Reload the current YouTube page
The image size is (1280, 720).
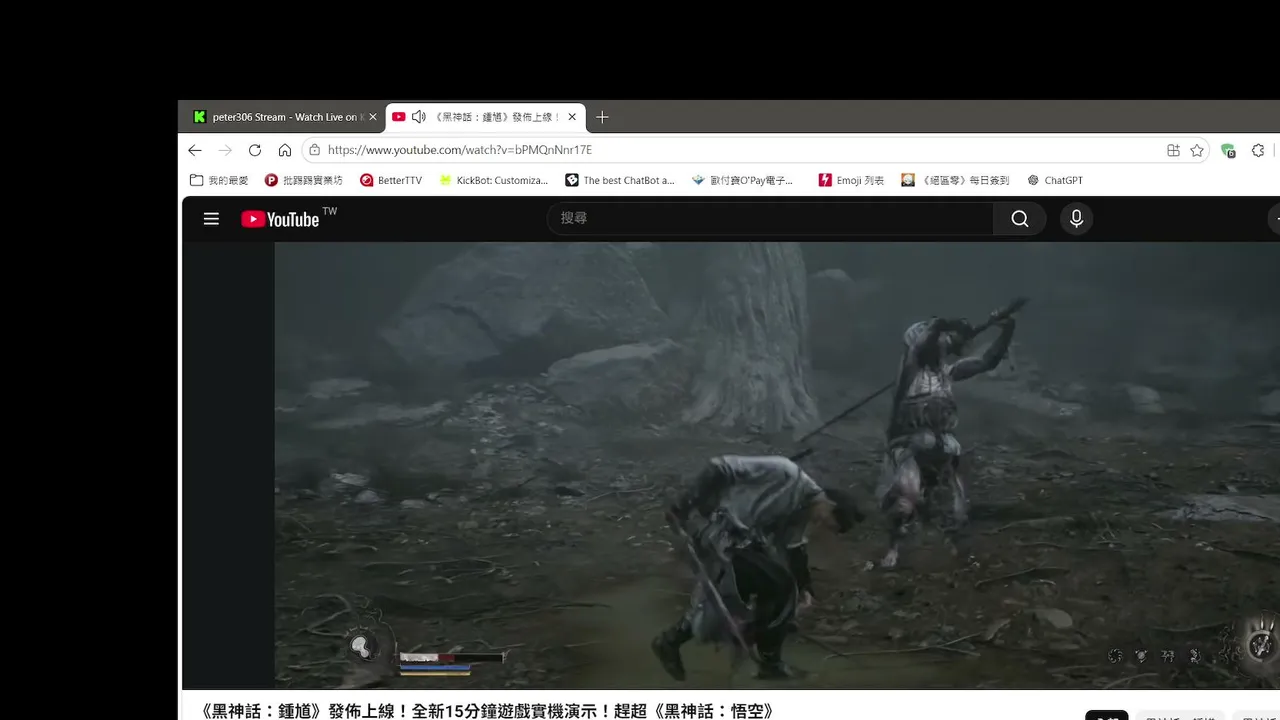point(255,150)
